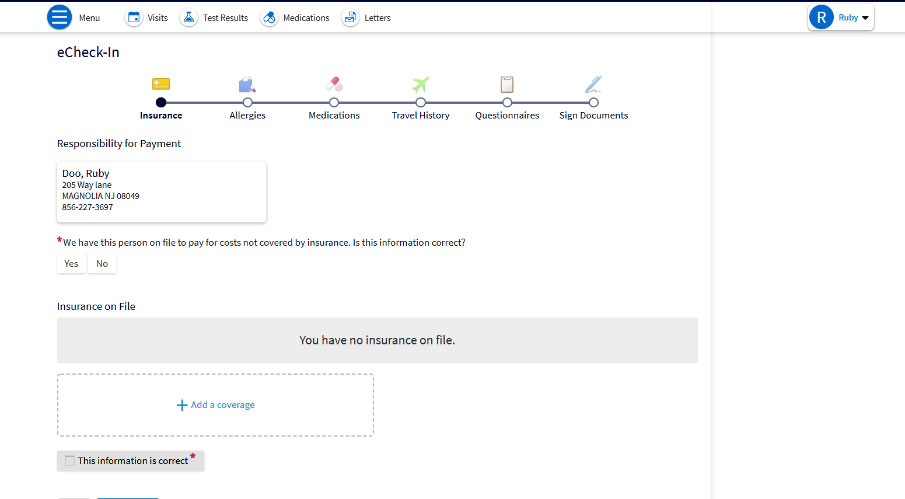Click the Travel History airplane icon
905x499 pixels.
420,85
